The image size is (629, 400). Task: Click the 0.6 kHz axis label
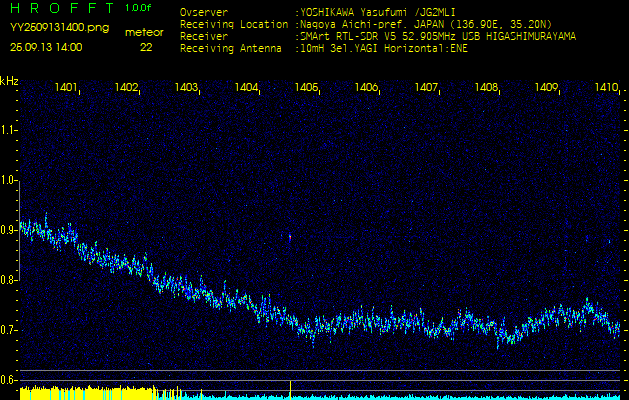(x=9, y=379)
